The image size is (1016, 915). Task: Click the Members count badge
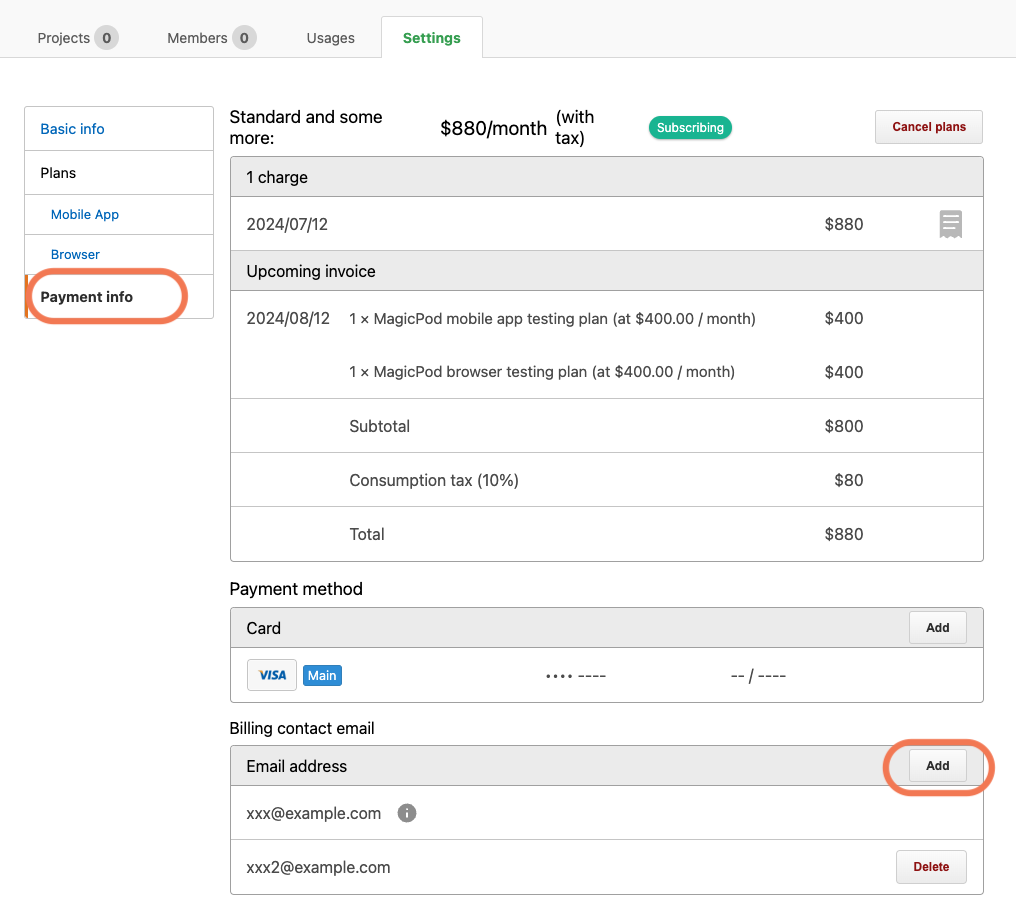click(244, 38)
